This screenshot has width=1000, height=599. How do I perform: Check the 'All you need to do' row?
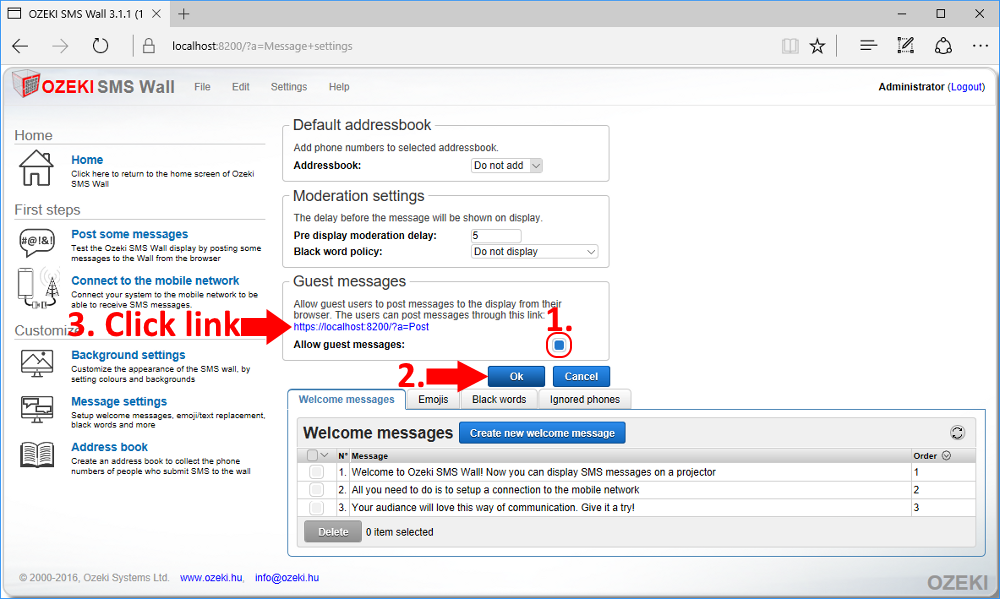click(x=316, y=490)
